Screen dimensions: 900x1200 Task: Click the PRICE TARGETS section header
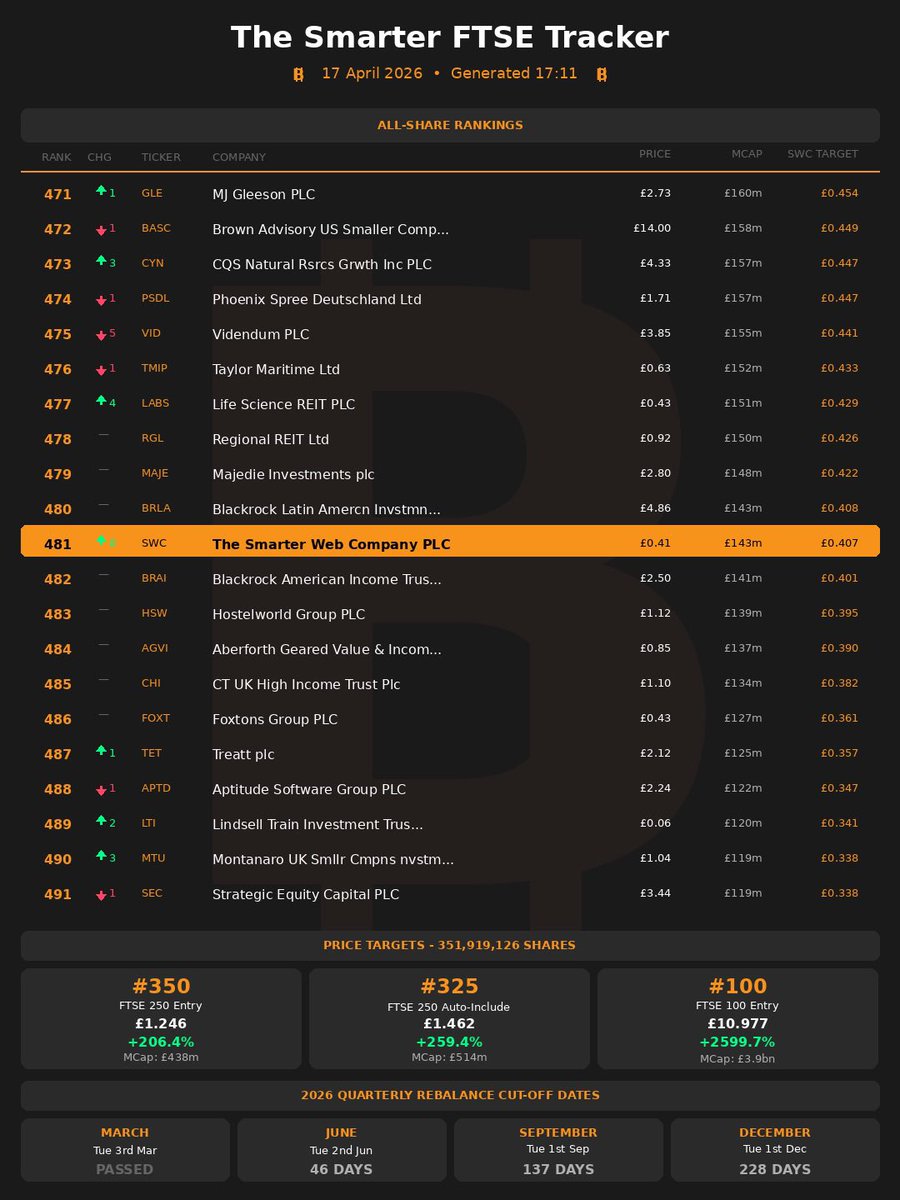(450, 945)
